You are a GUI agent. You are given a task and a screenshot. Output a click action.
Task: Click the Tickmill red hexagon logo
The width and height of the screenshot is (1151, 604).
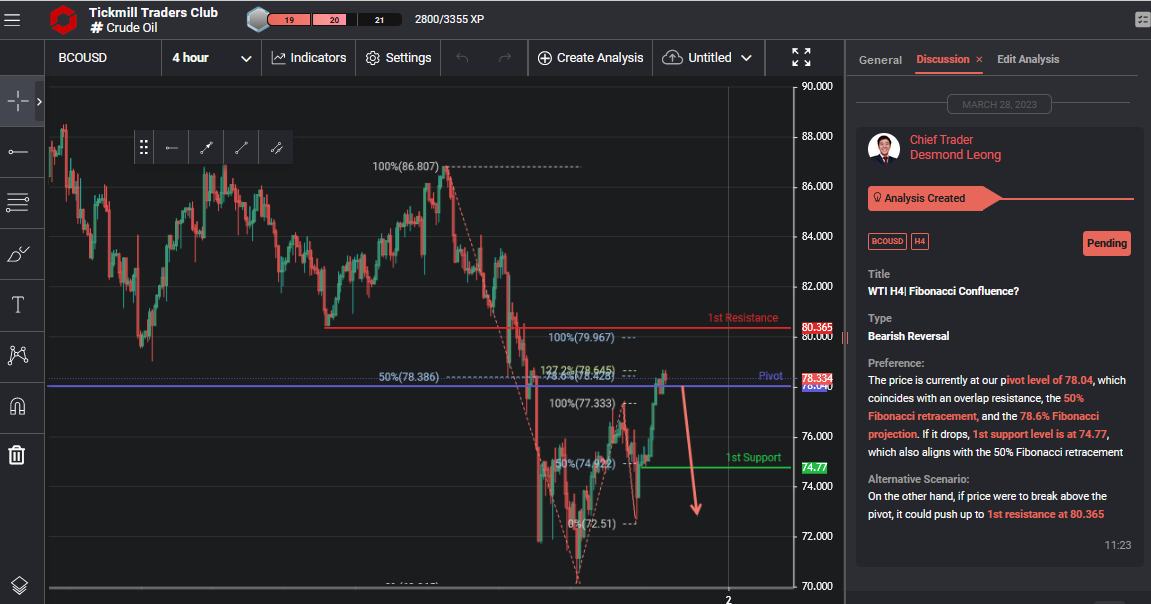coord(63,20)
